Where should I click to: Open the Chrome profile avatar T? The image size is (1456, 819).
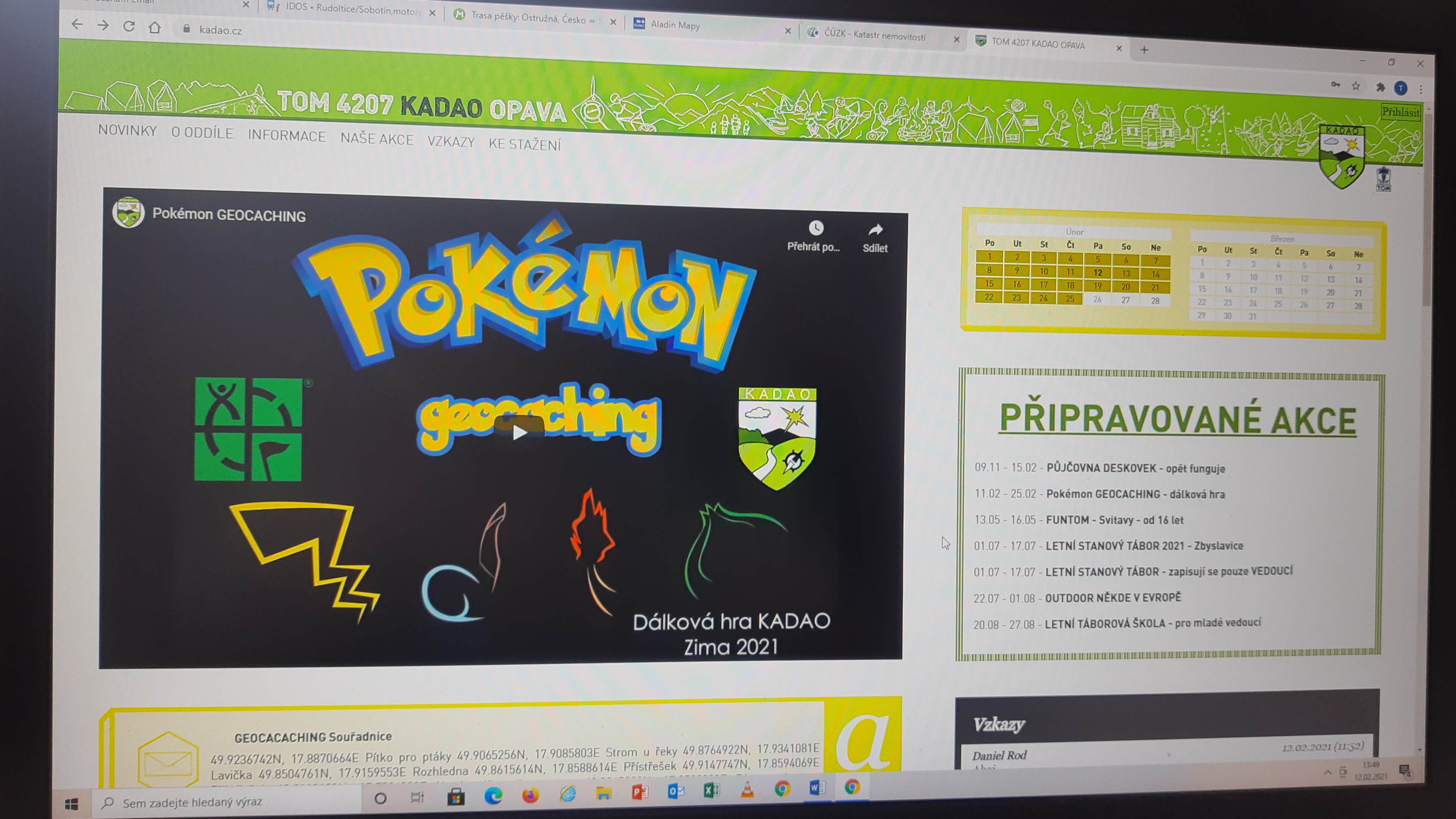[x=1401, y=88]
